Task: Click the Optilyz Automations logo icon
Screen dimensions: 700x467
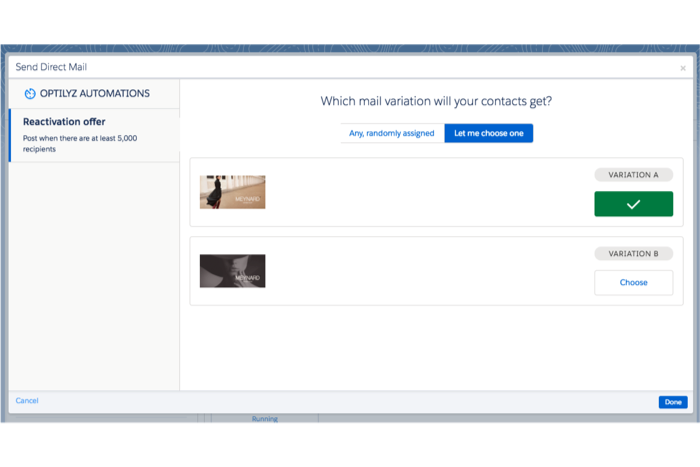Action: tap(30, 94)
